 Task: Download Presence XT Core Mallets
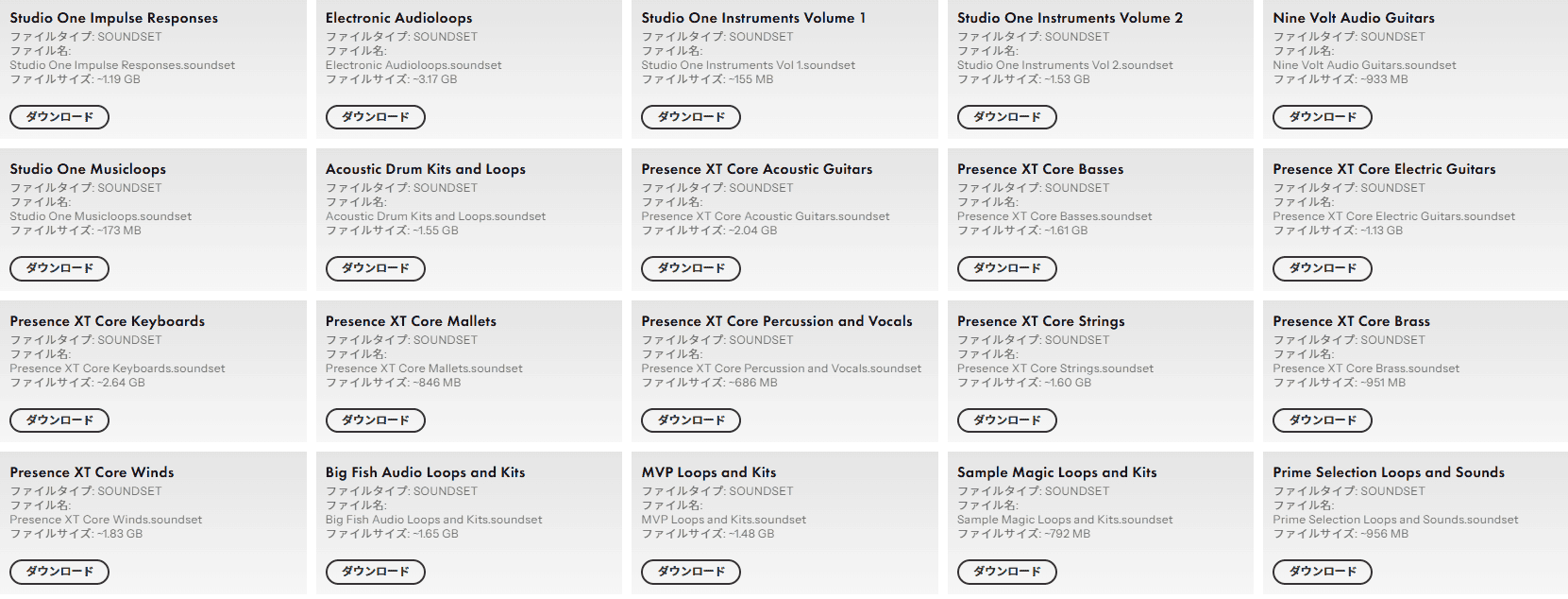(x=375, y=420)
